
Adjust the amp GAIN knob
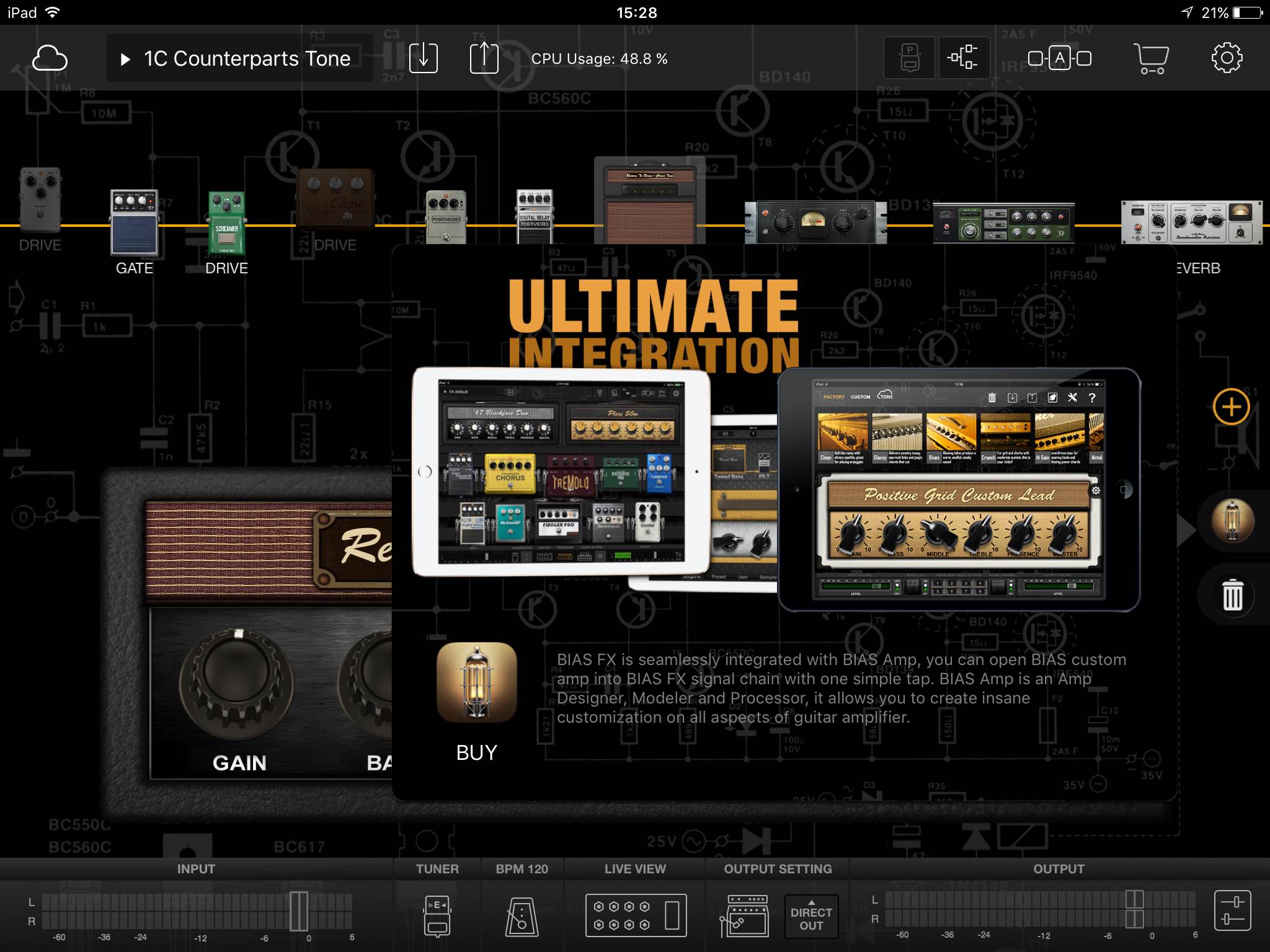(238, 683)
